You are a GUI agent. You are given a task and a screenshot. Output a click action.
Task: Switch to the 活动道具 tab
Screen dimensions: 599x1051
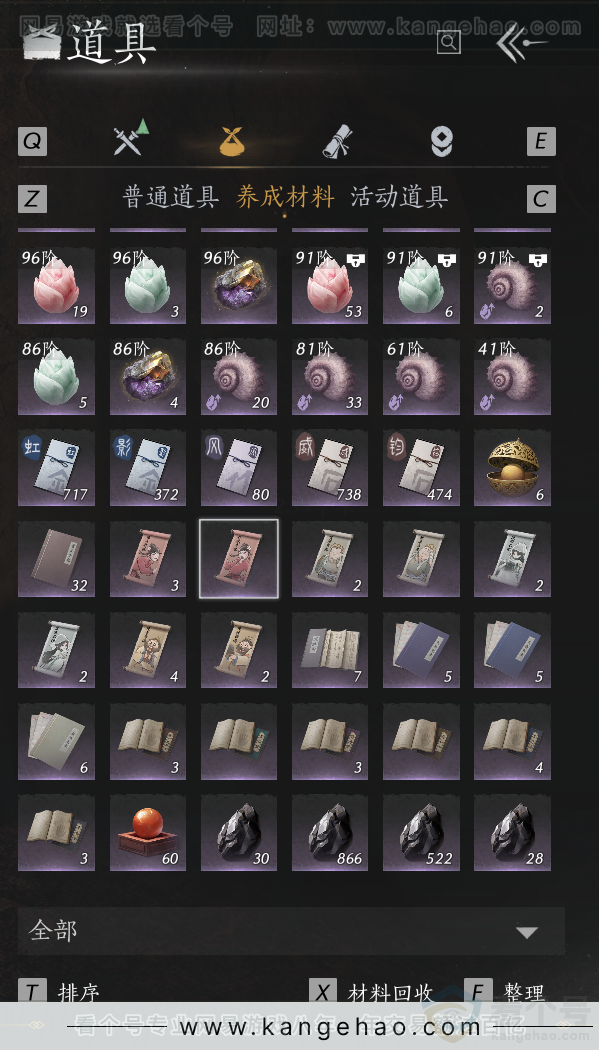[399, 197]
